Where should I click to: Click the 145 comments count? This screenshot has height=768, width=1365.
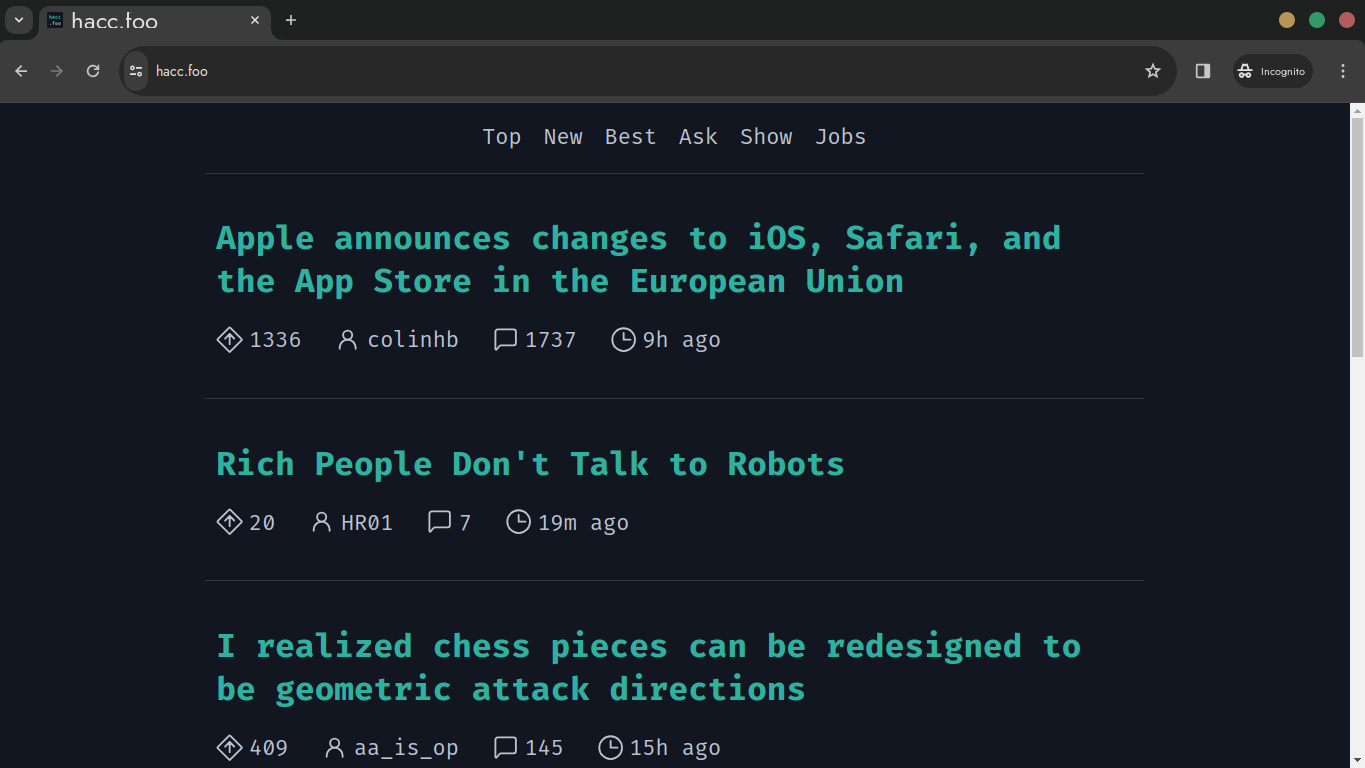tap(544, 747)
